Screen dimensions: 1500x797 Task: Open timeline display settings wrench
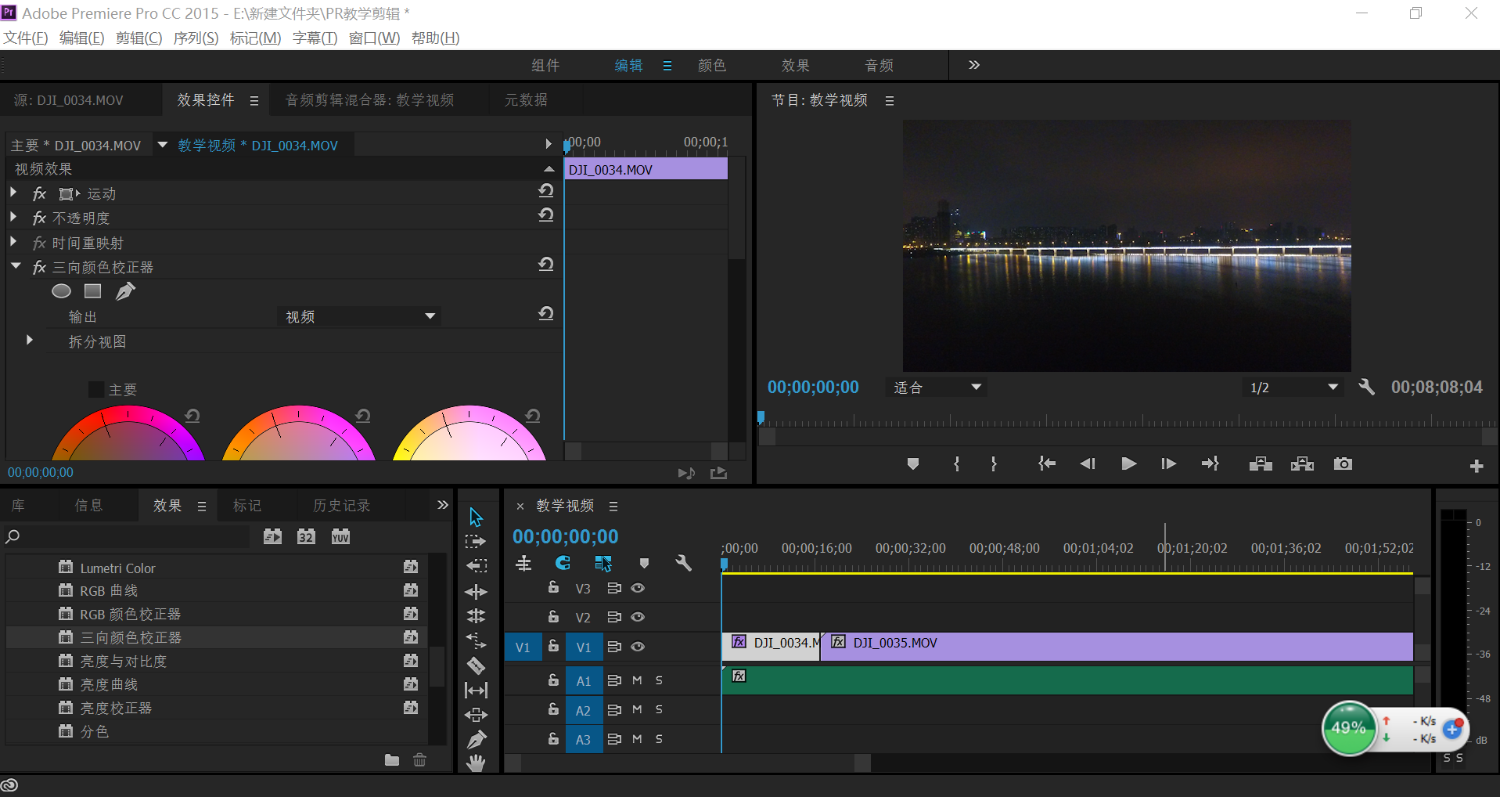684,563
